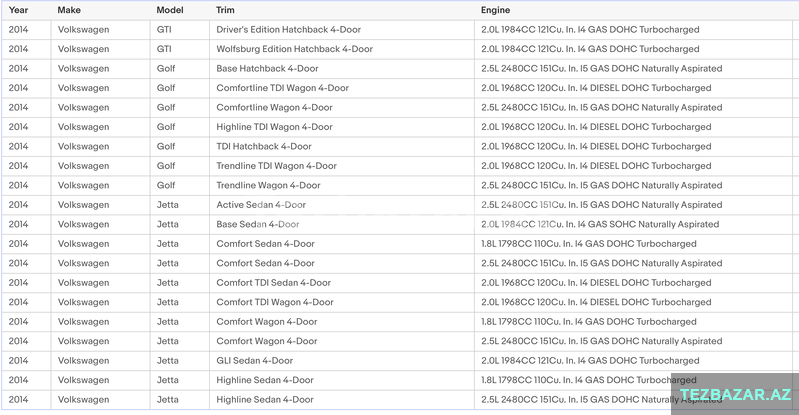Select trim cell "TDI Hatchback 4-Door"
Screen dimensions: 799x415
coord(263,146)
